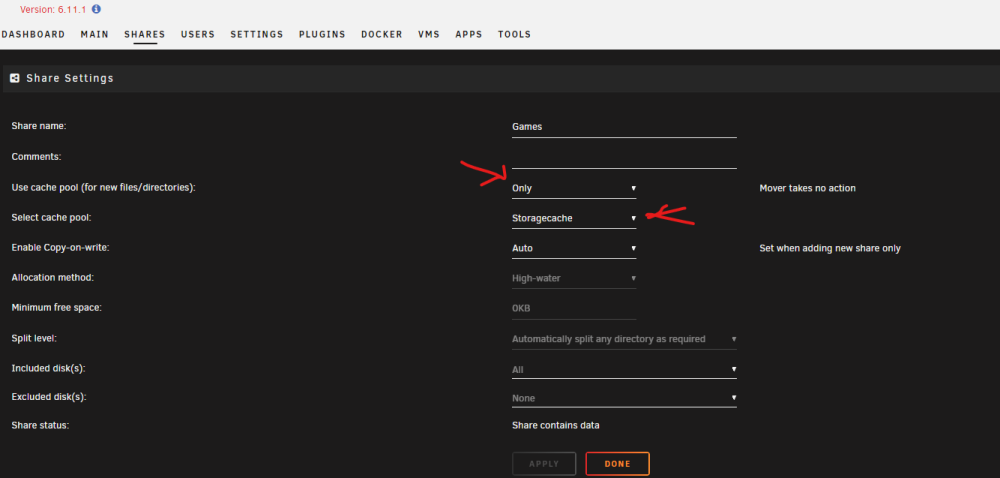1000x478 pixels.
Task: Open the Users tab
Action: (x=198, y=34)
